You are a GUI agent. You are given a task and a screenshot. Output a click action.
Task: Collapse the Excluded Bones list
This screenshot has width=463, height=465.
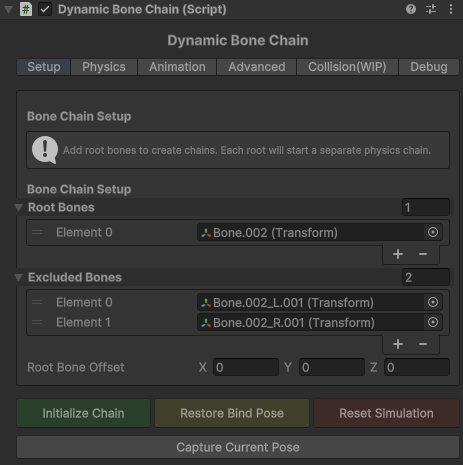[x=19, y=278]
